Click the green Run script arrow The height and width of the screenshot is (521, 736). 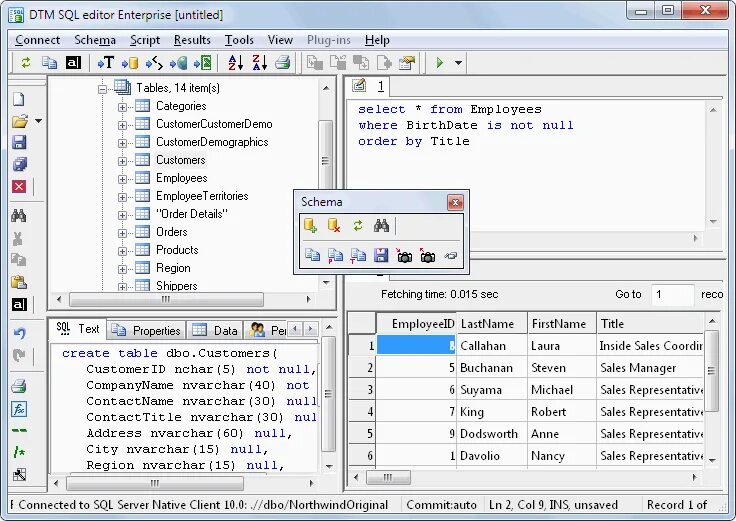(x=439, y=62)
